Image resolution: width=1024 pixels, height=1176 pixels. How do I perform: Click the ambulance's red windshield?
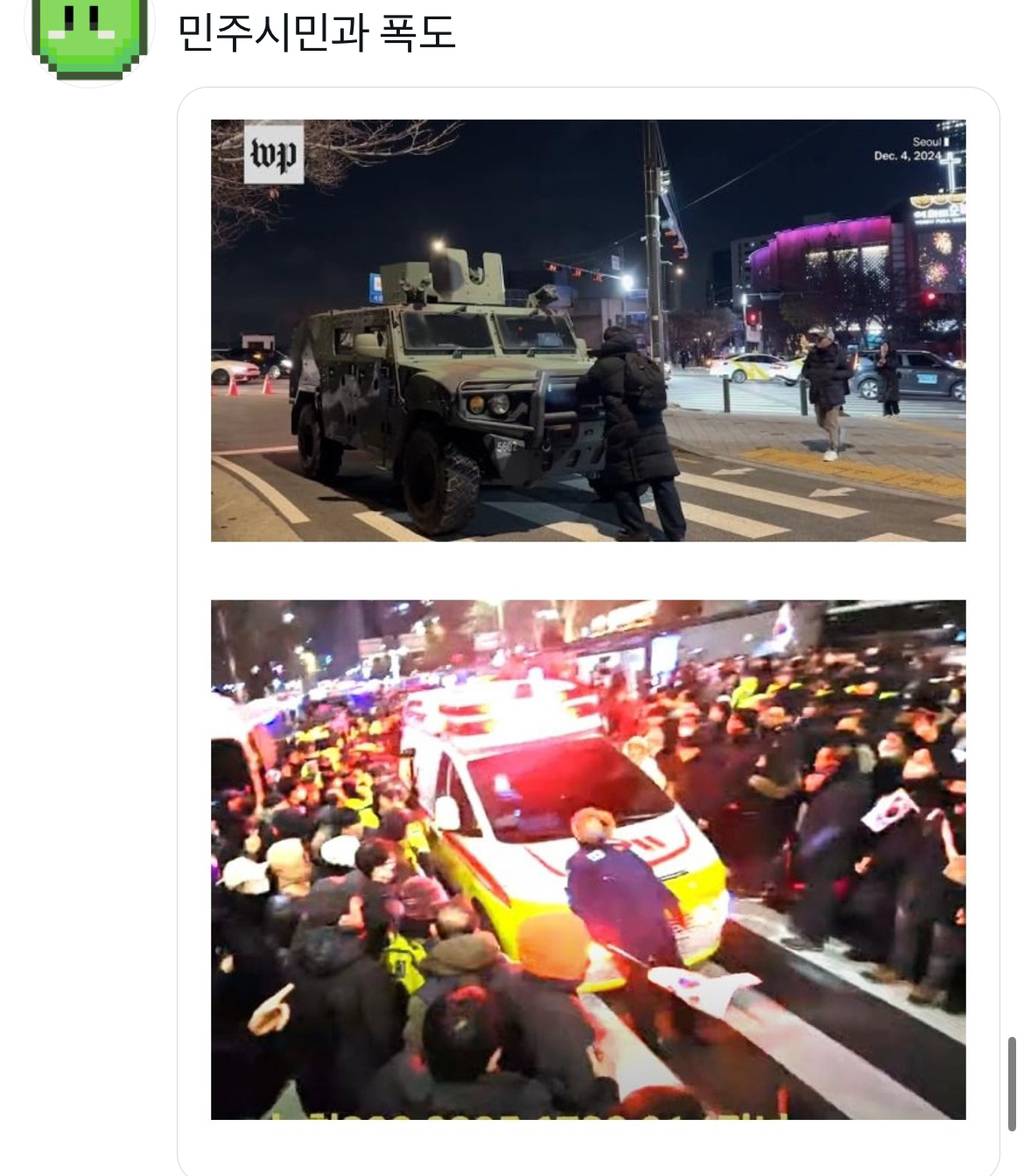point(569,786)
